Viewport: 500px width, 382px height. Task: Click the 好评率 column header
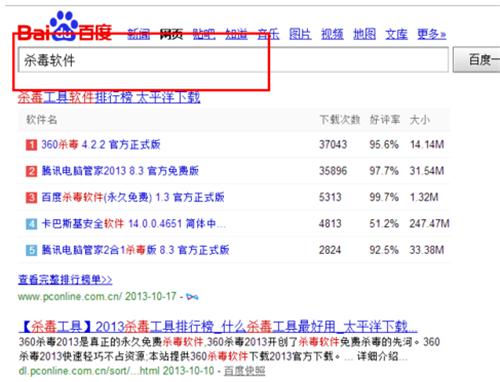[x=385, y=119]
